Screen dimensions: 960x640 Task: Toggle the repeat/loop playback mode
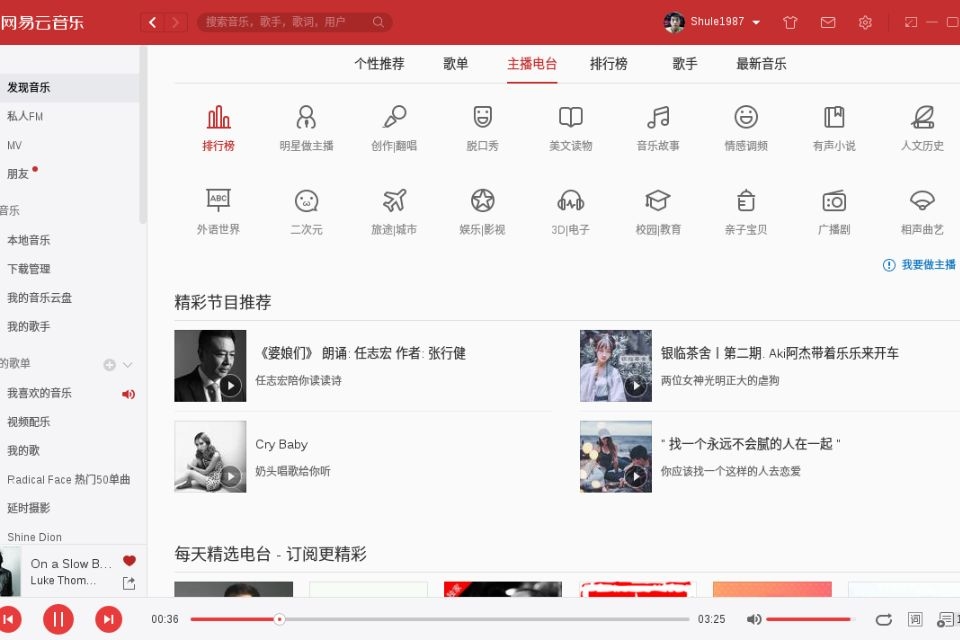tap(883, 619)
